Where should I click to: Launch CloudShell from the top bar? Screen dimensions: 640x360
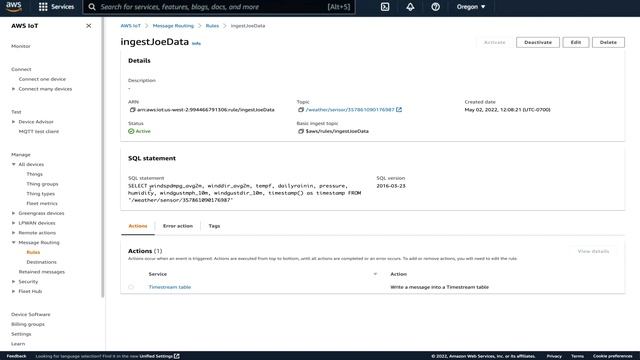[385, 7]
